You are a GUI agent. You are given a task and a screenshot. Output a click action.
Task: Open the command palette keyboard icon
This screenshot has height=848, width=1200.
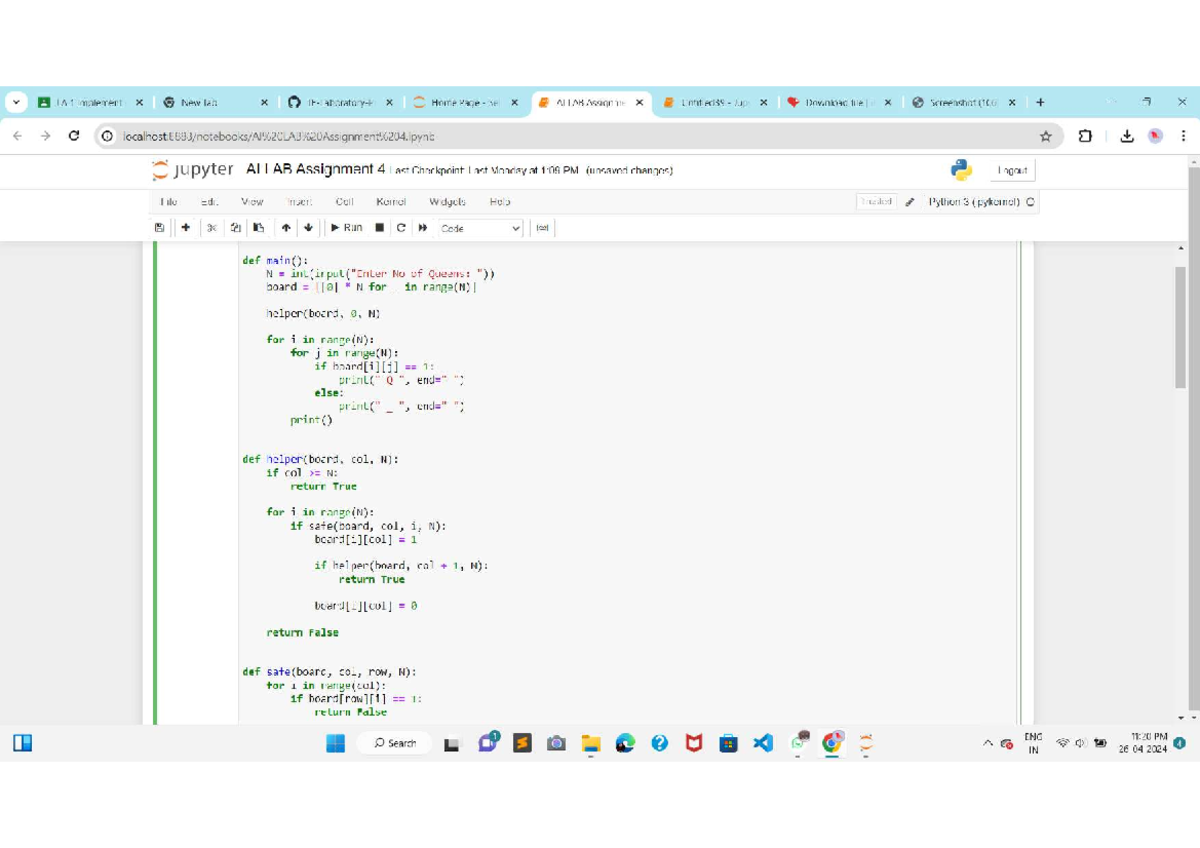click(542, 228)
